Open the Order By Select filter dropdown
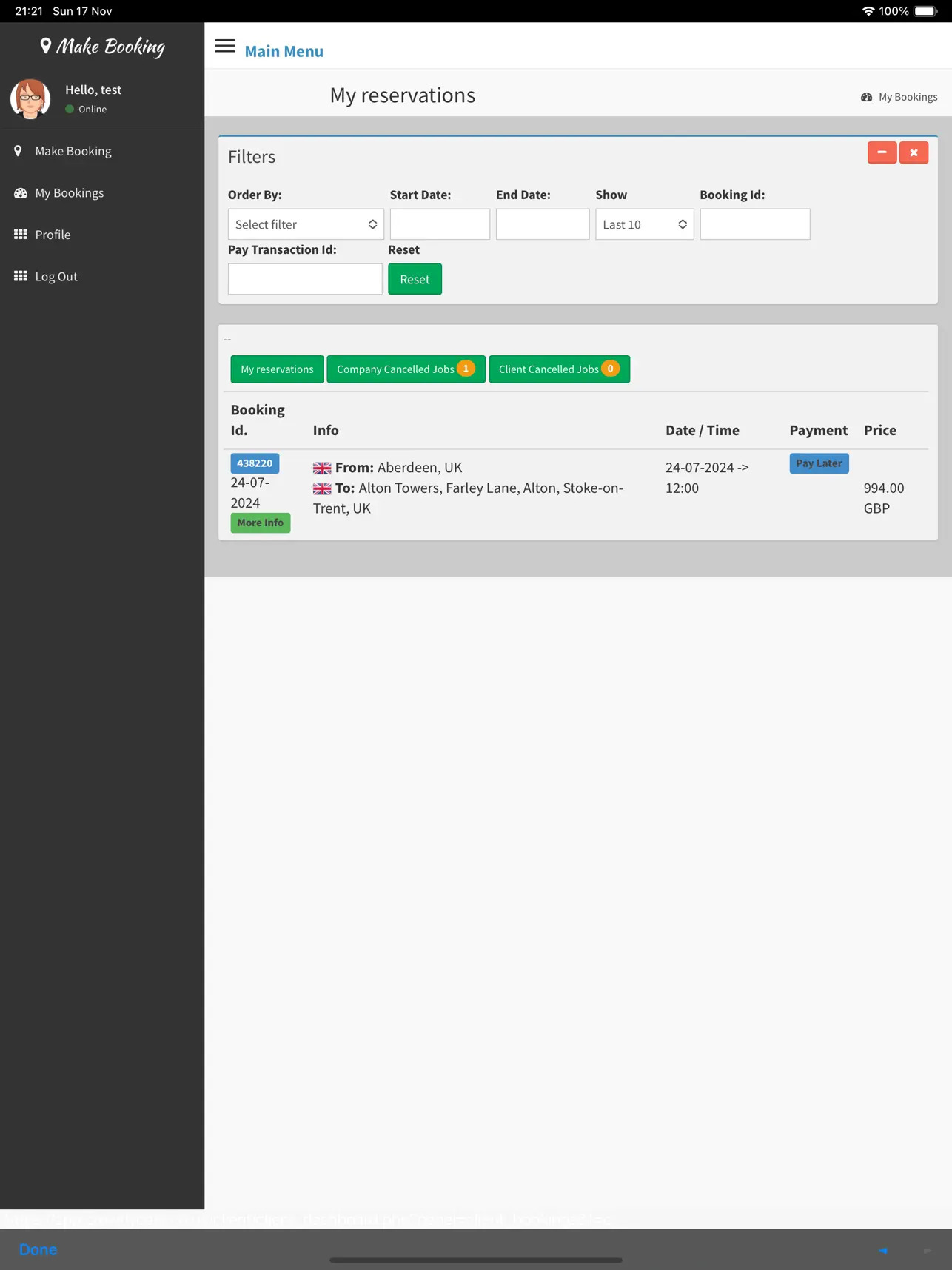The image size is (952, 1270). click(306, 224)
